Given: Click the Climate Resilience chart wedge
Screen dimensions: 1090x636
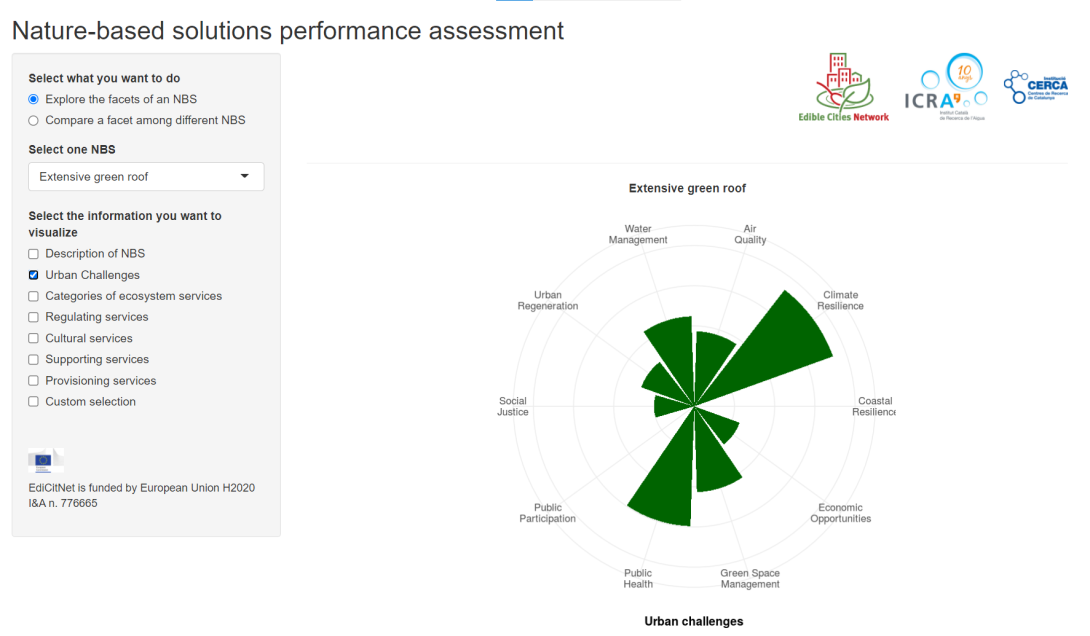Looking at the screenshot, I should 777,344.
